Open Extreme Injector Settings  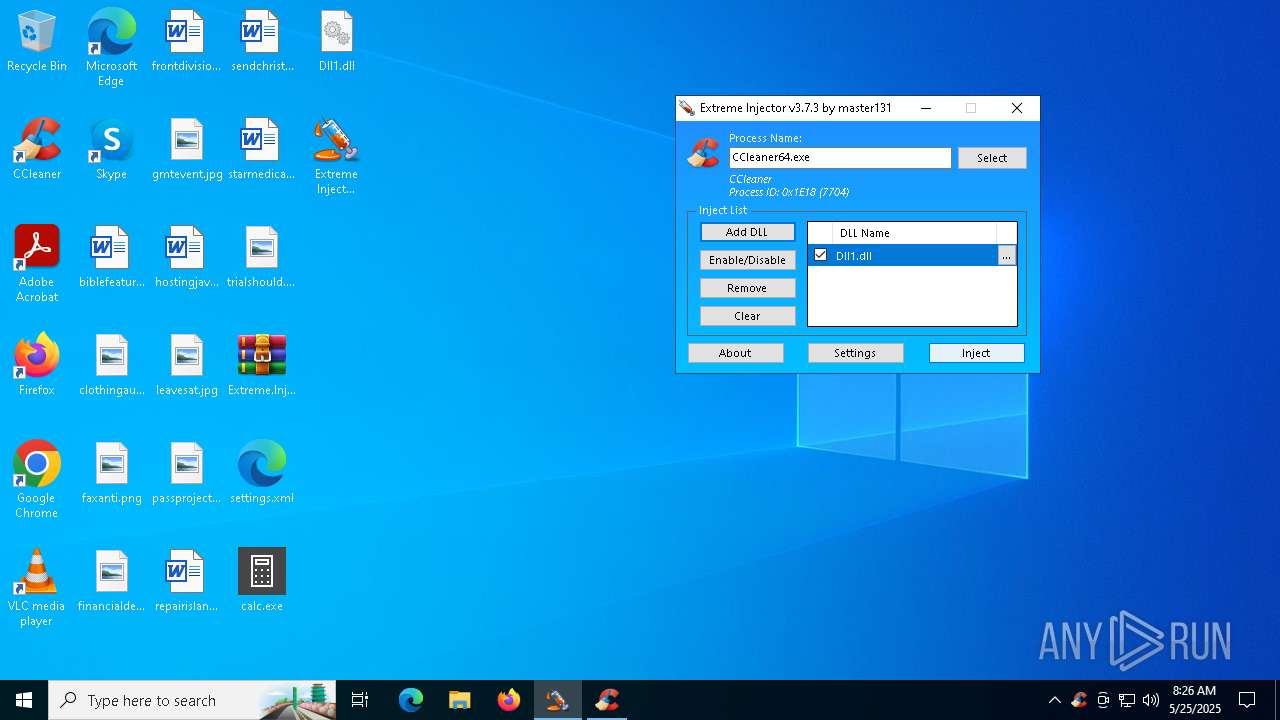click(x=855, y=353)
